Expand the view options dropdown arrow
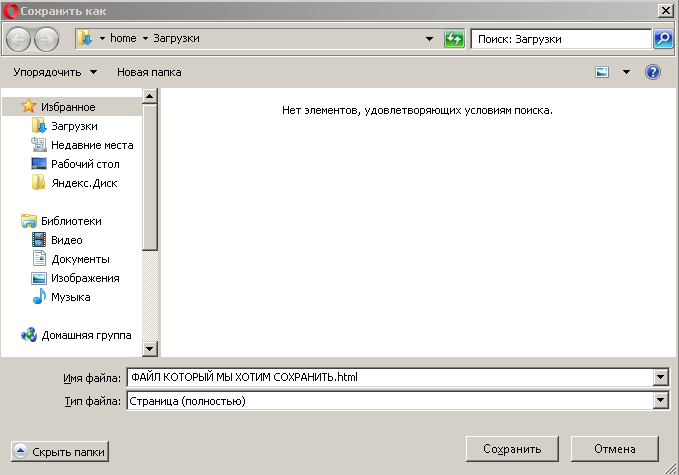The image size is (679, 475). [626, 72]
